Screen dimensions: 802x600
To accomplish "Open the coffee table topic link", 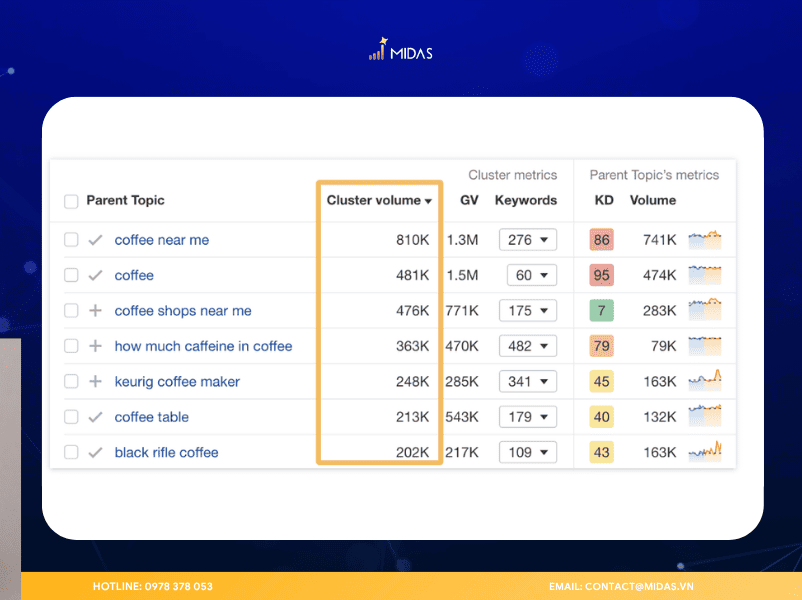I will (x=151, y=417).
